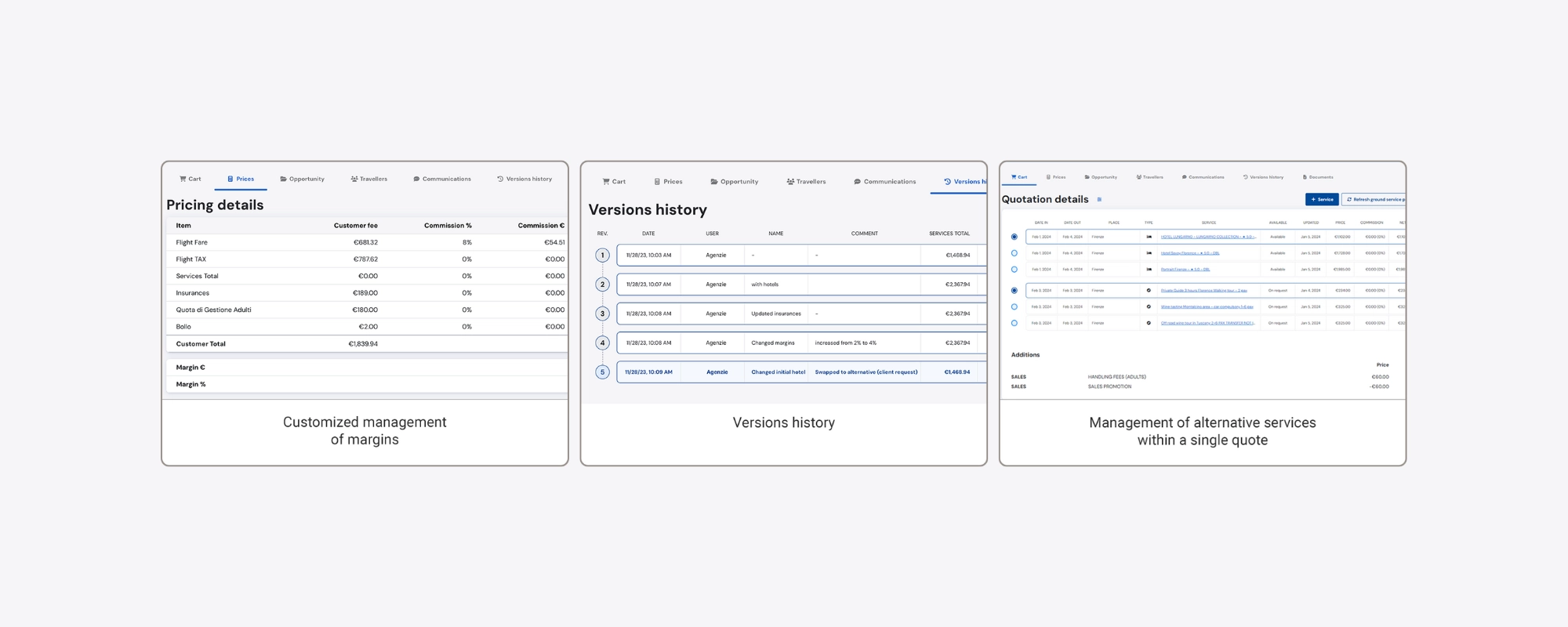The width and height of the screenshot is (1568, 627).
Task: Open the Versions history tab in the Pricing details panel
Action: coord(524,179)
